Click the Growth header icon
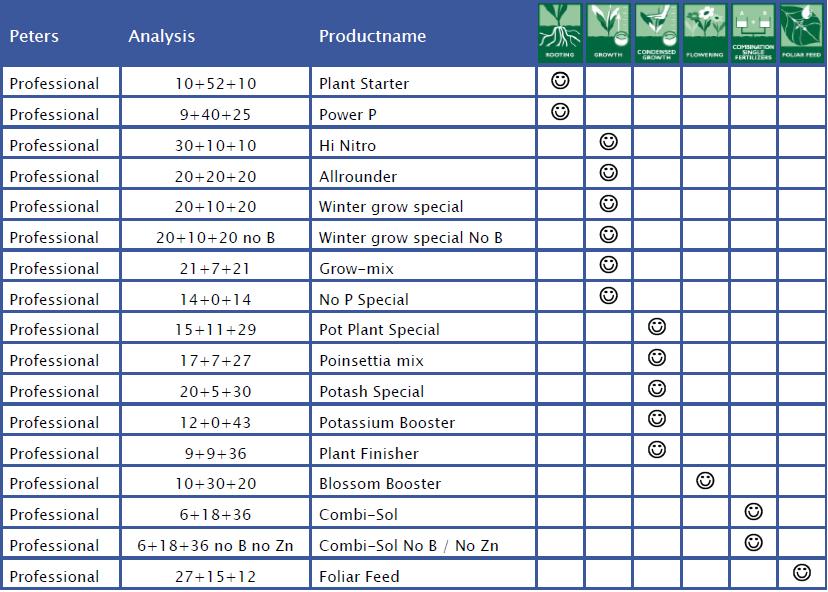The height and width of the screenshot is (592, 828). coord(608,33)
